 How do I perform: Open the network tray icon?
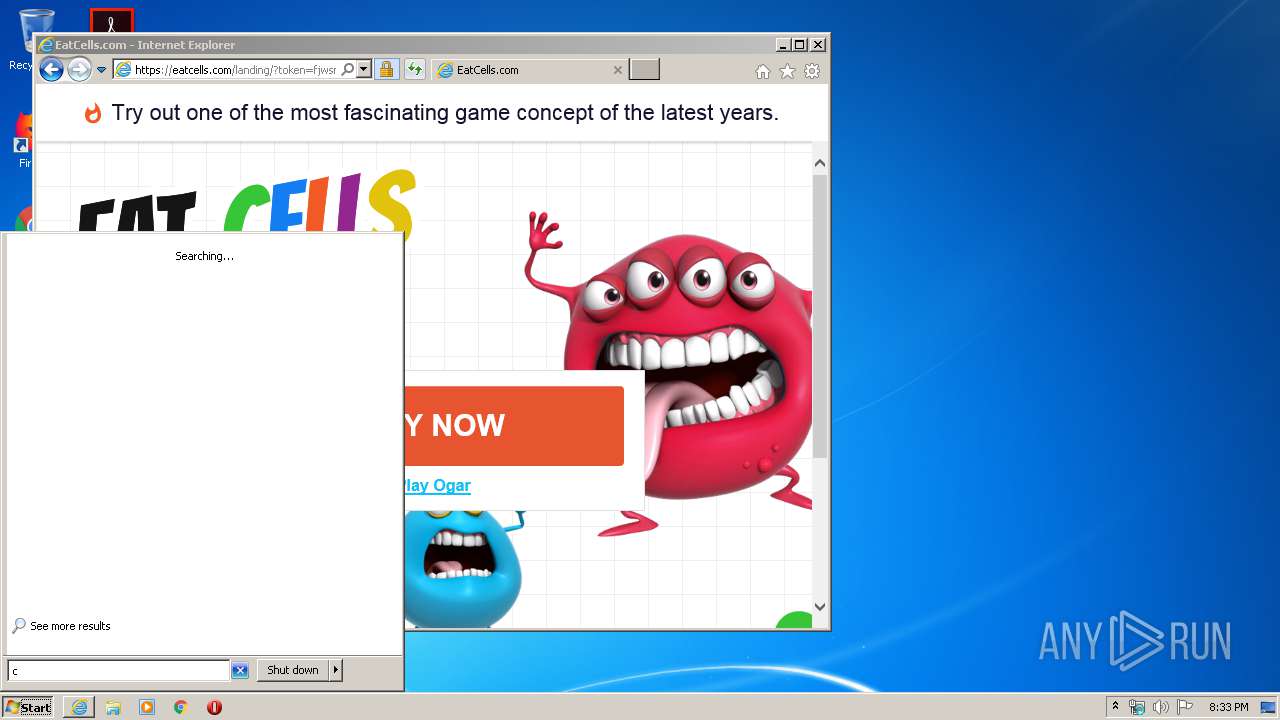1137,707
